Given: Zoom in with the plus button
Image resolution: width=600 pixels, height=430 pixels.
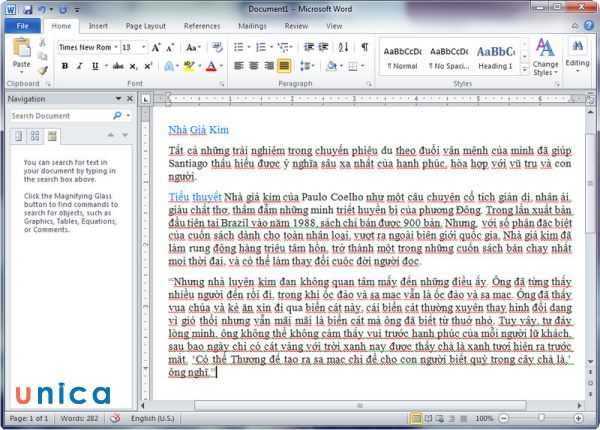Looking at the screenshot, I should point(578,418).
